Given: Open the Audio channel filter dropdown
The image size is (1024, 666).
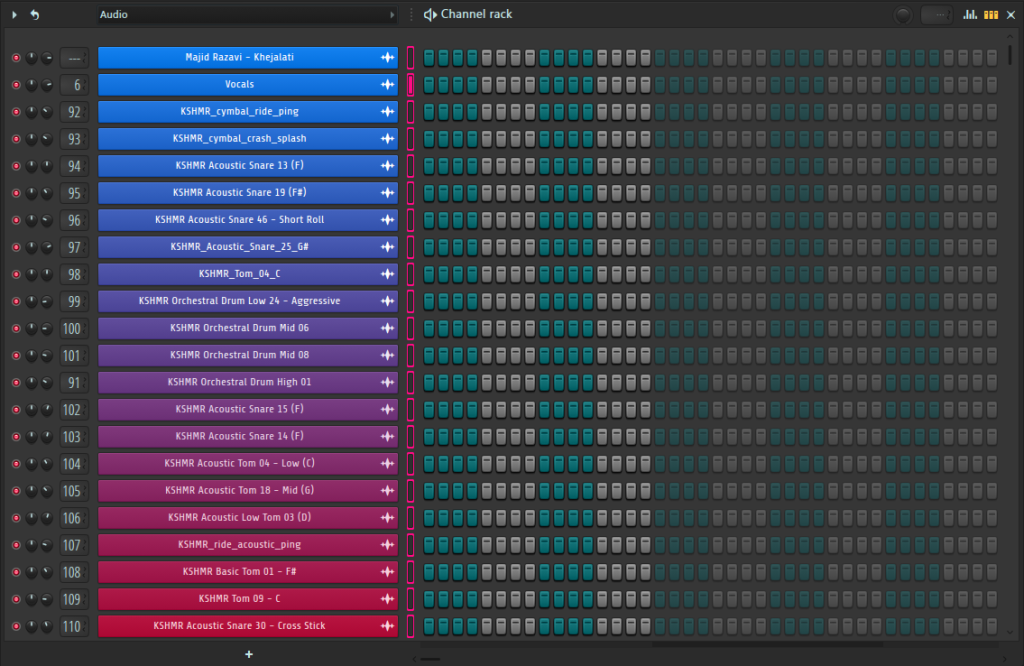Looking at the screenshot, I should [x=247, y=15].
